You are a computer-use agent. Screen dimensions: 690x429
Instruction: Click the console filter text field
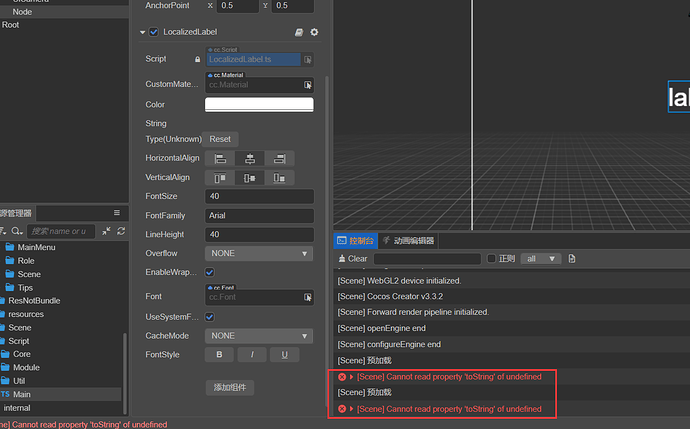click(x=427, y=259)
